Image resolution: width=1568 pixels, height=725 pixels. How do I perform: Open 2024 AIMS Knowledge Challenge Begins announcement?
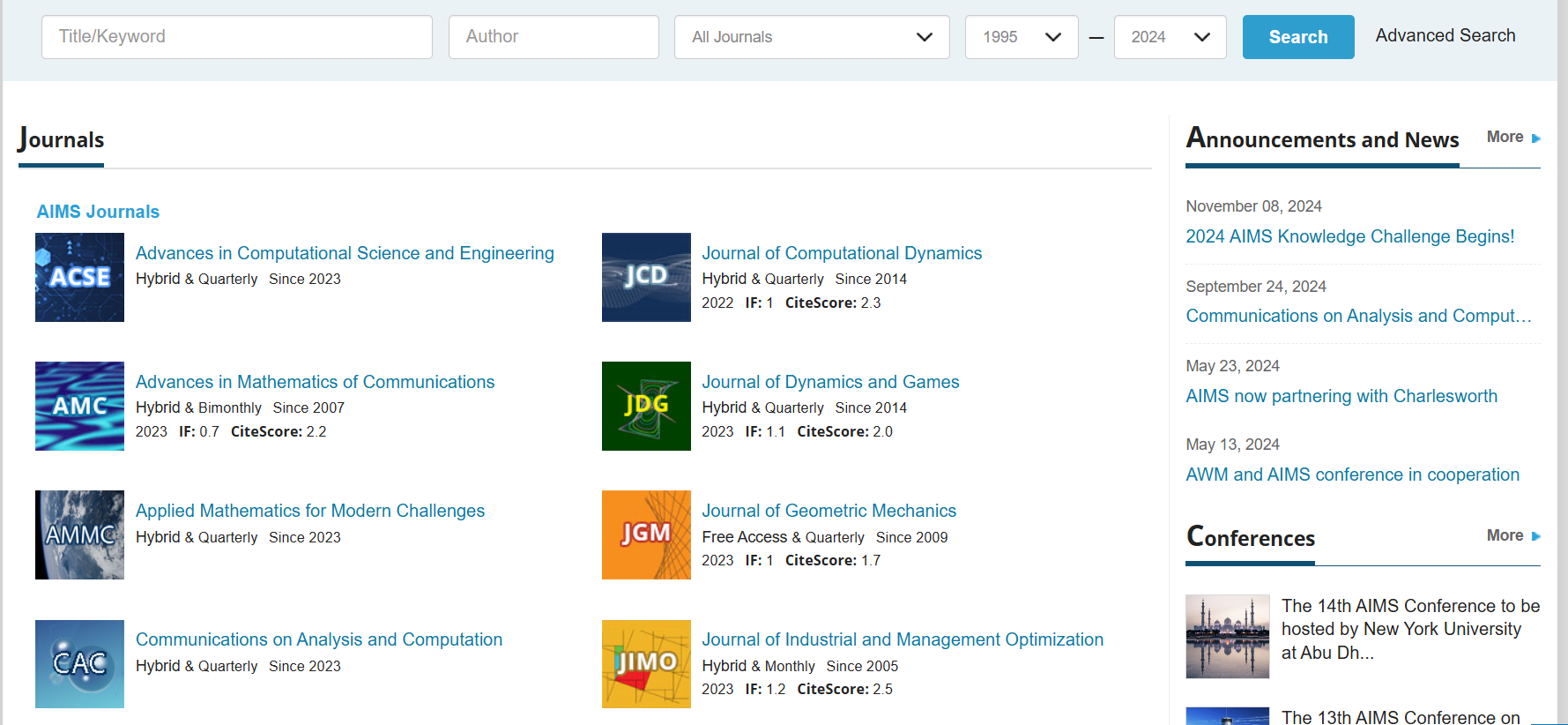pos(1349,236)
